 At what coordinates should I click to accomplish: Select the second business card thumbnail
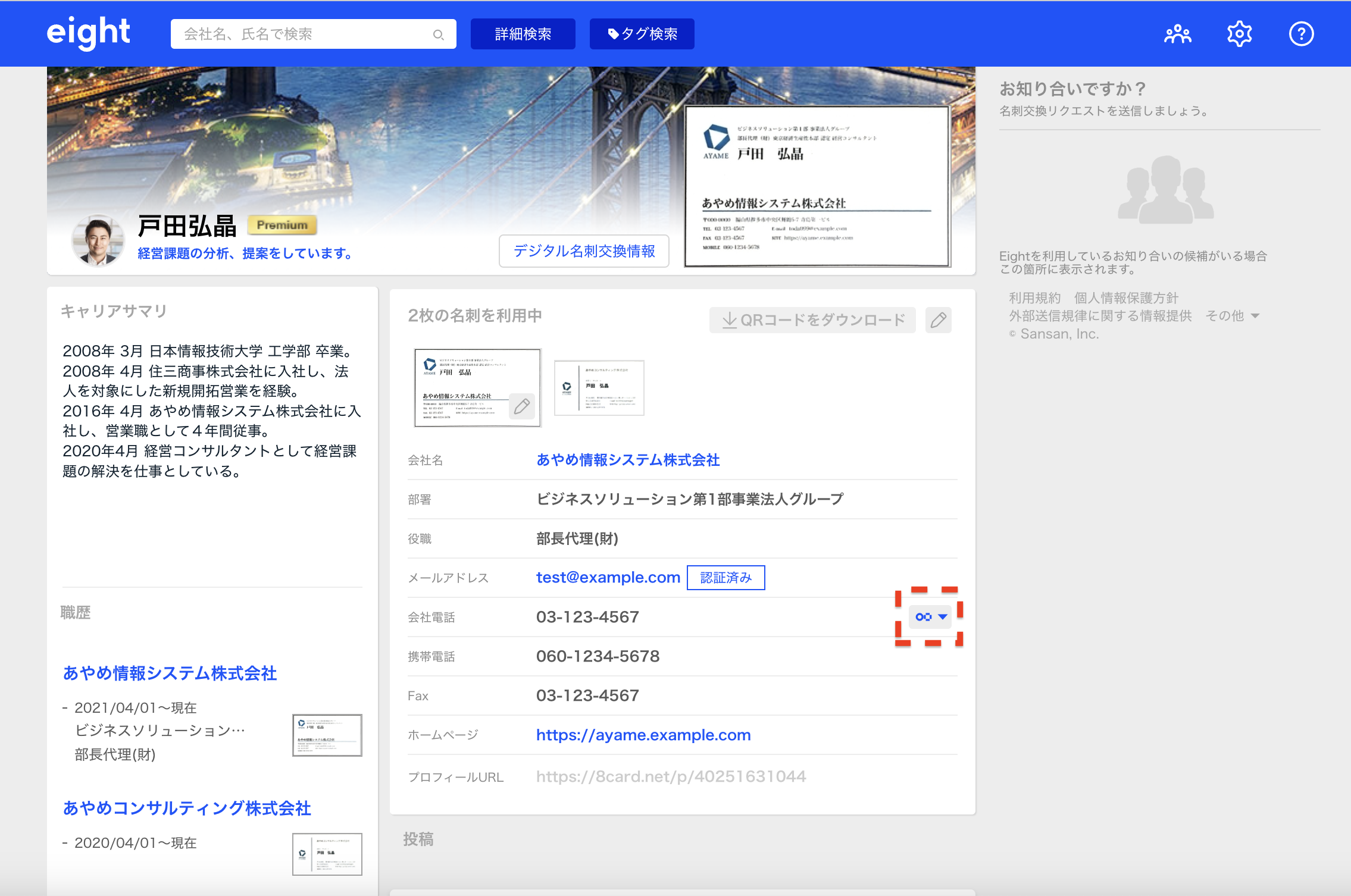[x=599, y=388]
